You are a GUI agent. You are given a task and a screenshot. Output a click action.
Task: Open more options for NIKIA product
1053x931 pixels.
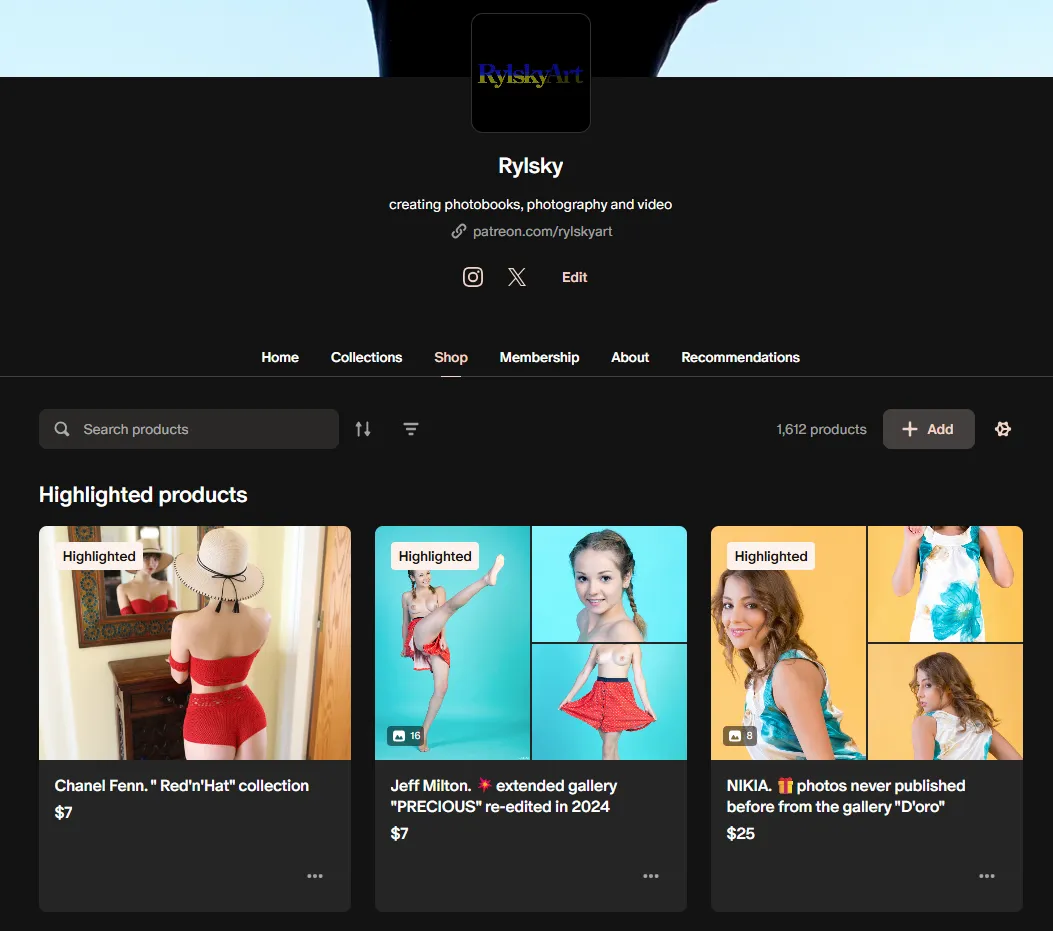coord(987,876)
